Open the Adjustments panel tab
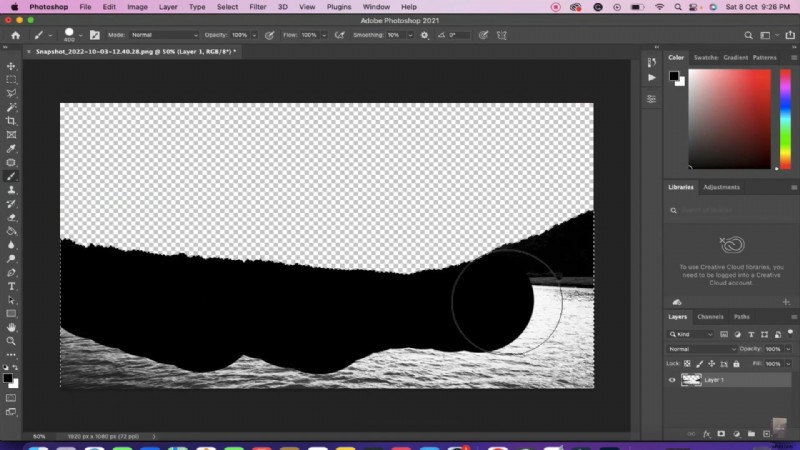 (721, 187)
